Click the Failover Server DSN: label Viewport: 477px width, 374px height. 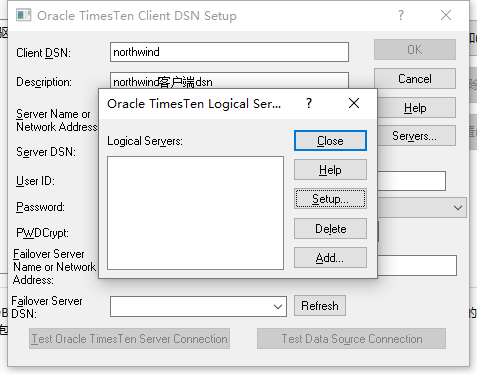pos(47,307)
